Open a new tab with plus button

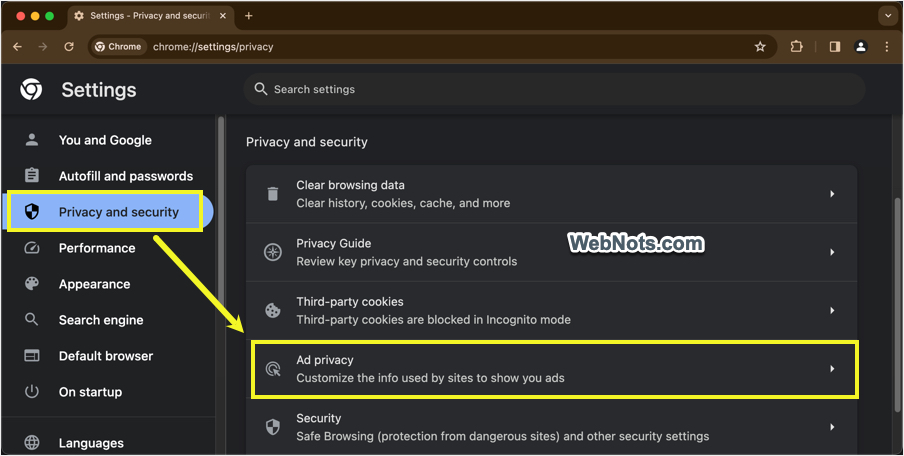[248, 16]
